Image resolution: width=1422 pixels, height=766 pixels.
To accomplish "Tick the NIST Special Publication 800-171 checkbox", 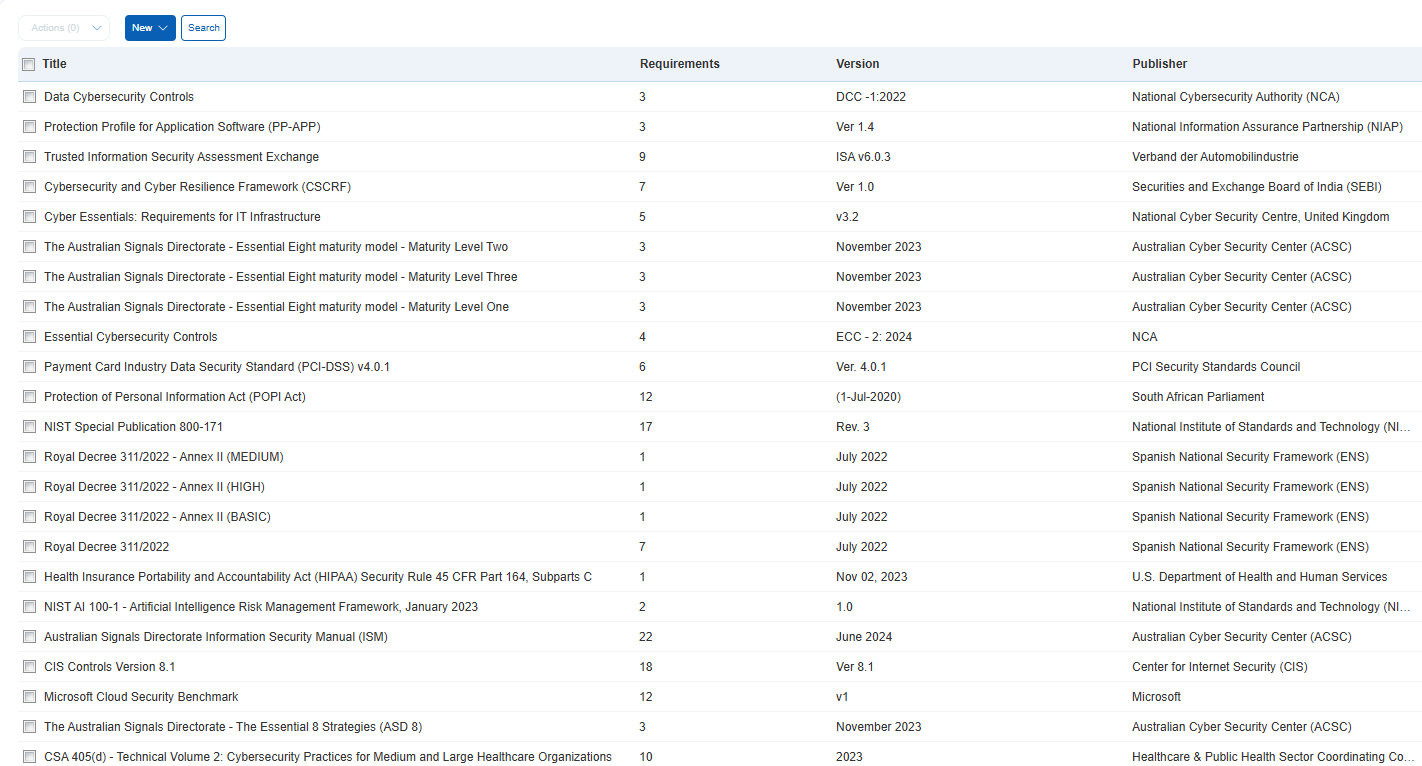I will point(29,427).
